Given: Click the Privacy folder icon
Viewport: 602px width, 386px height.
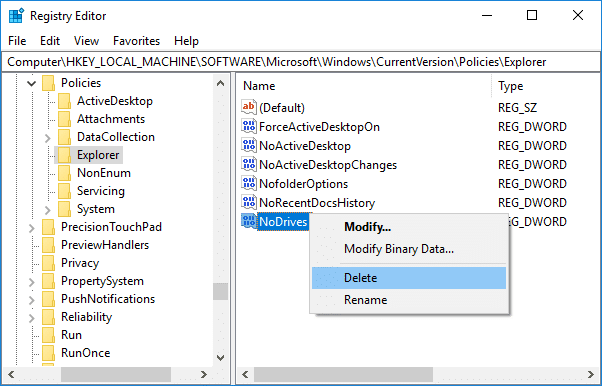Looking at the screenshot, I should coord(48,263).
